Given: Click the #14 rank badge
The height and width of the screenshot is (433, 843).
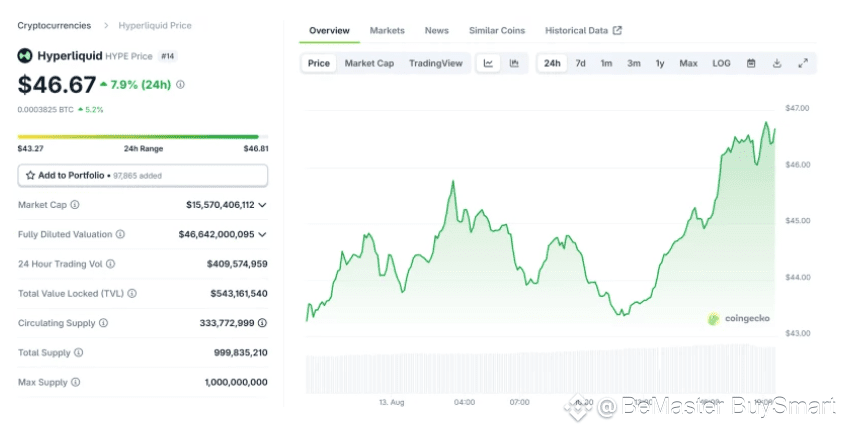Looking at the screenshot, I should coord(168,56).
